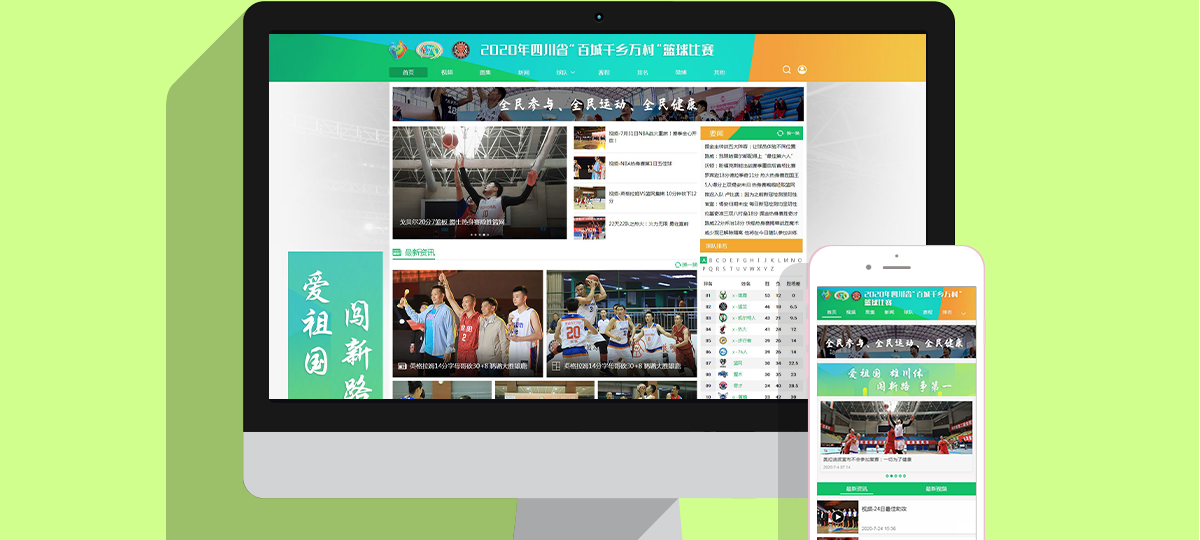This screenshot has height=540, width=1200.
Task: Click the Milwaukee Bucks logo in rank 01
Action: point(722,295)
